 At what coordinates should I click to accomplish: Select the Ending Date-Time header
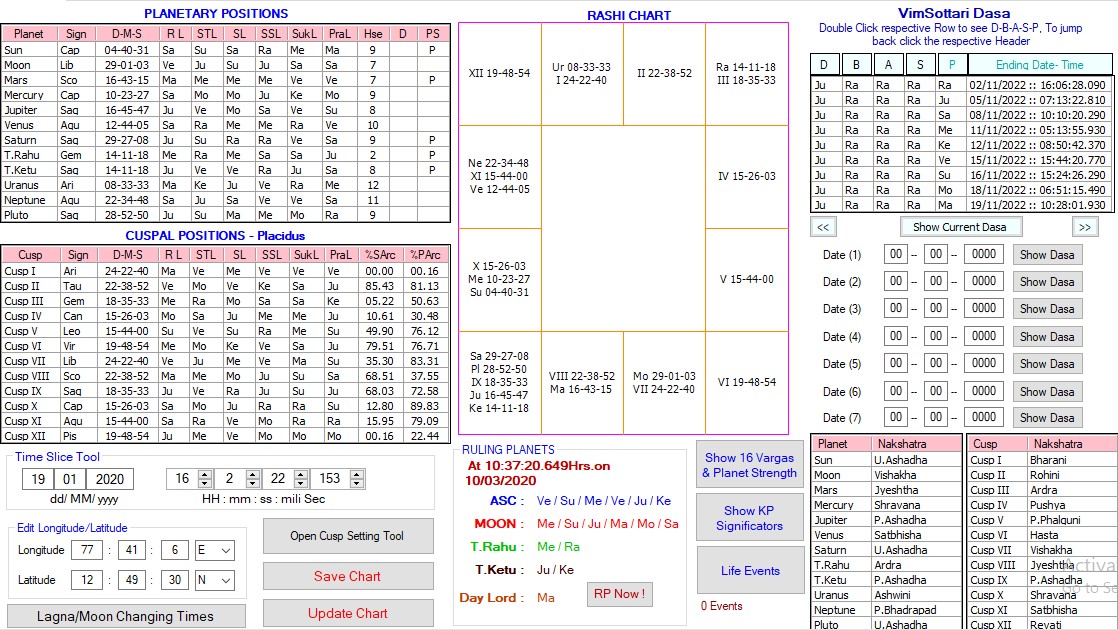click(x=1040, y=65)
